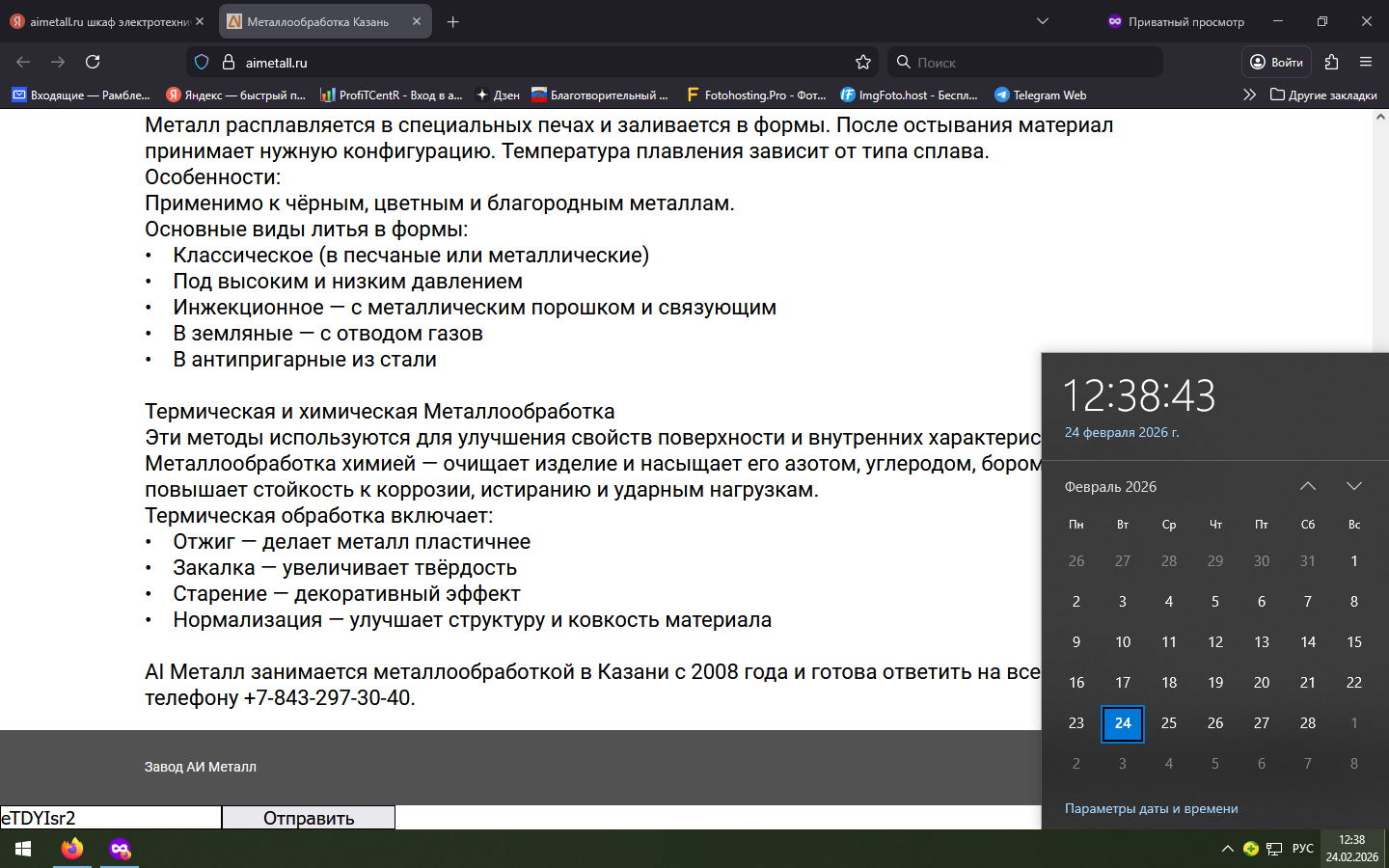
Task: Show more bookmarks via the chevron
Action: point(1249,95)
